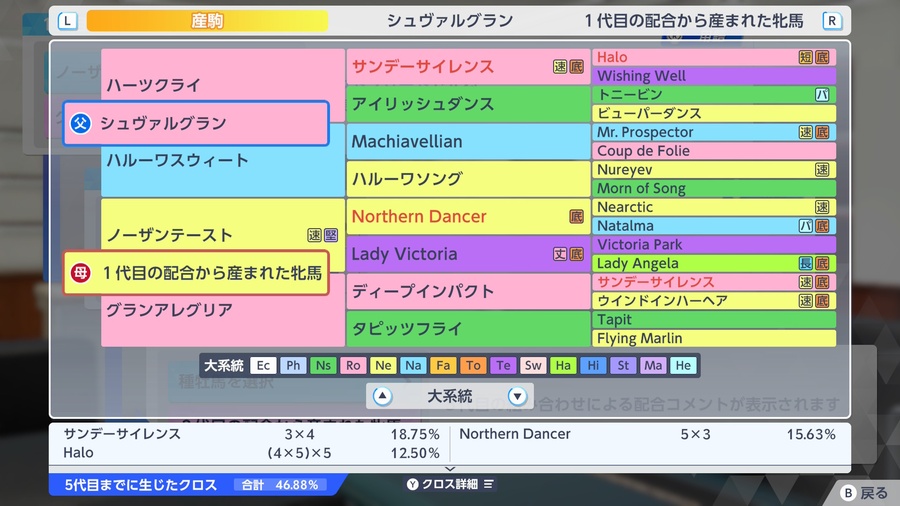Click the red 母 dam icon

(80, 273)
